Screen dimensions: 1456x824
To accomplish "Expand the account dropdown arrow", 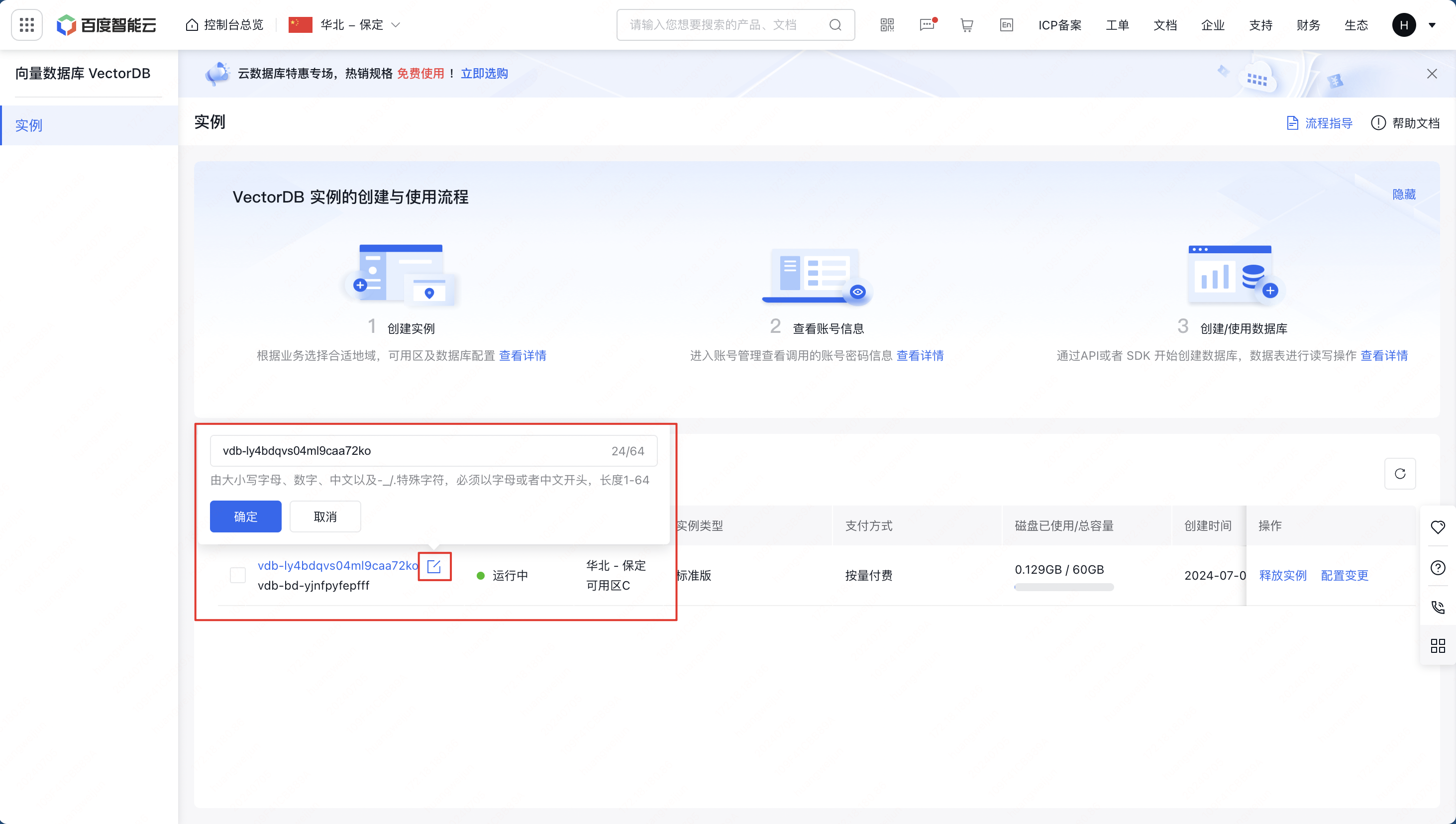I will [1432, 25].
